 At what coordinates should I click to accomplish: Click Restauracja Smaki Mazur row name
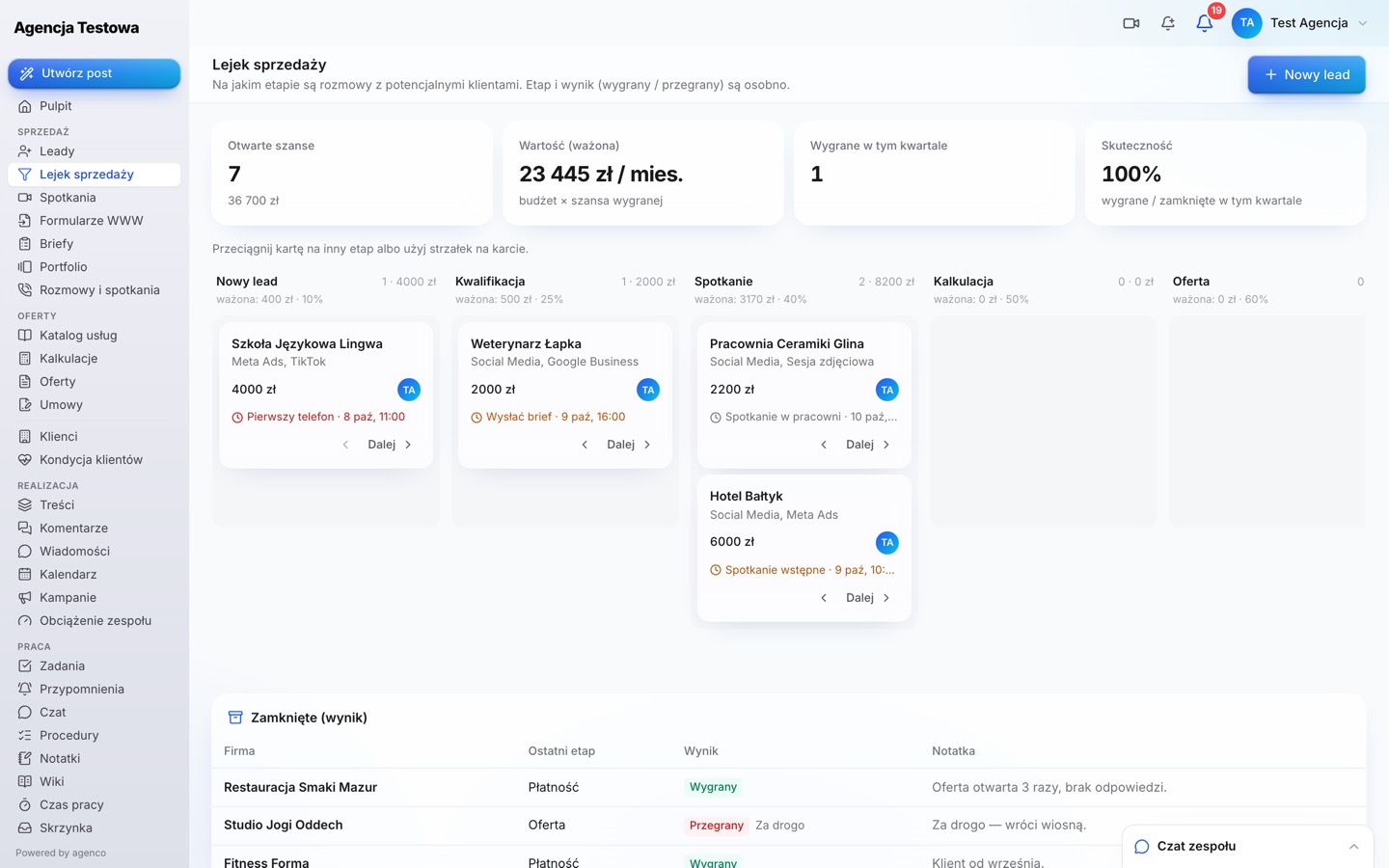[300, 787]
